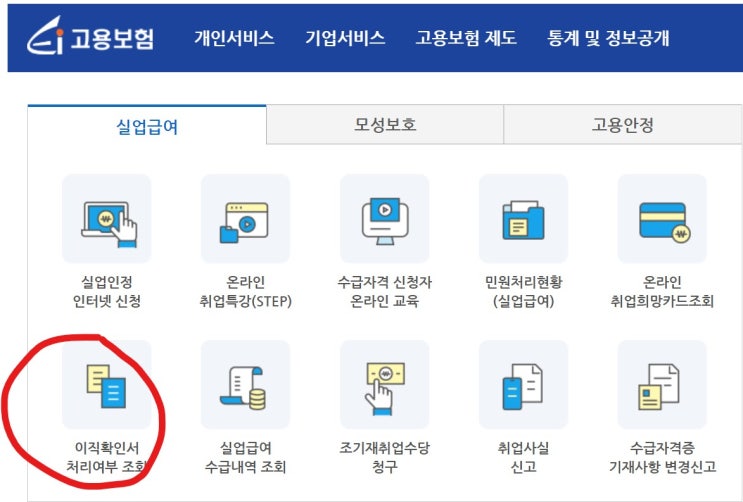Open 실업급여 수급내역 조회 receipt icon
Viewport: 743px width, 502px height.
point(245,384)
